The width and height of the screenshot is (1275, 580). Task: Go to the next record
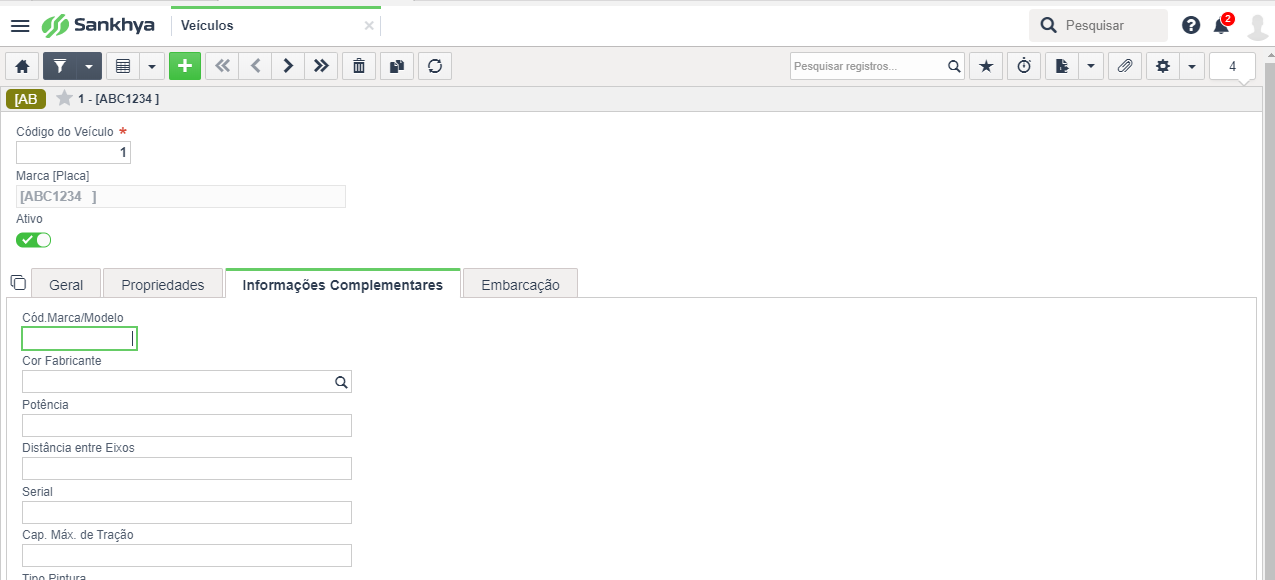(x=288, y=66)
